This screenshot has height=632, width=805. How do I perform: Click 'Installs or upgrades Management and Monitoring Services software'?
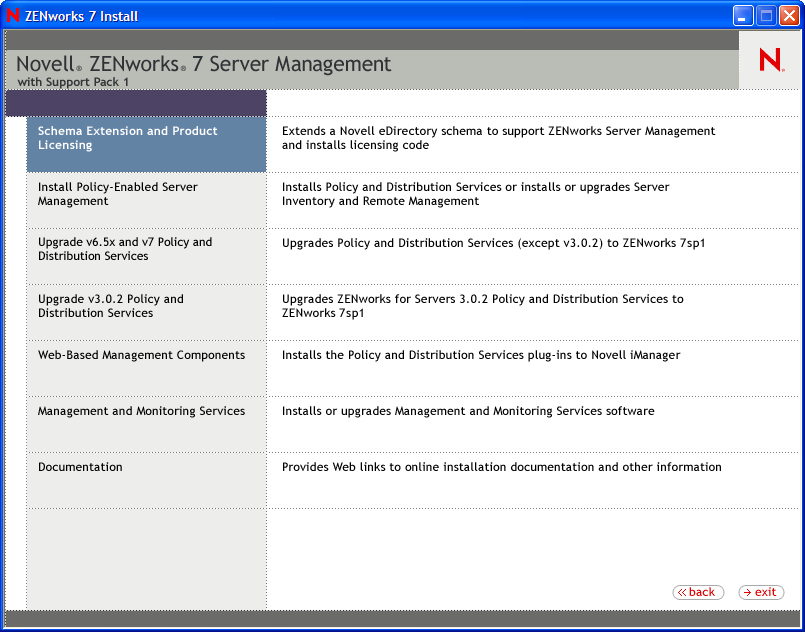coord(468,411)
